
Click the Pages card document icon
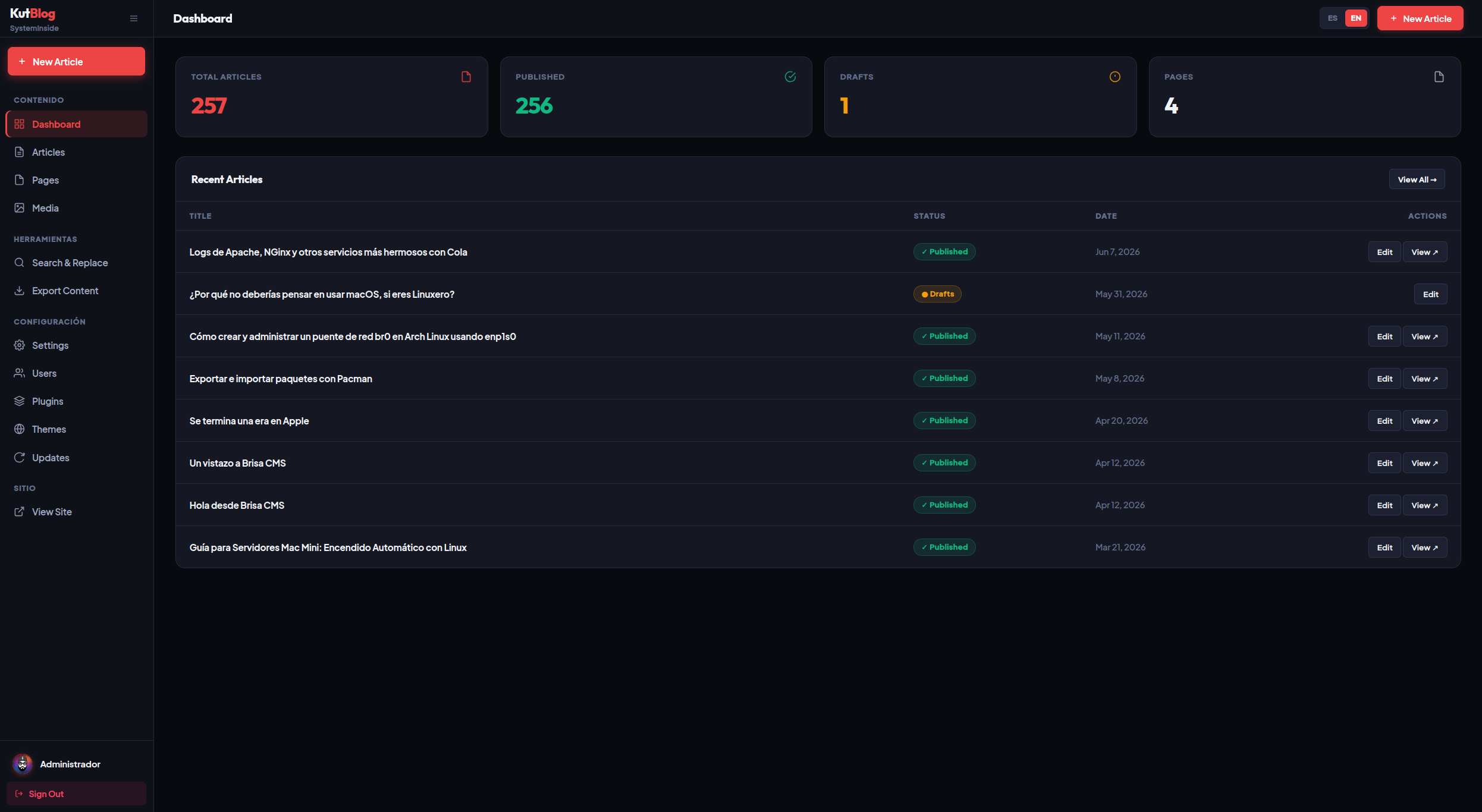[x=1439, y=77]
